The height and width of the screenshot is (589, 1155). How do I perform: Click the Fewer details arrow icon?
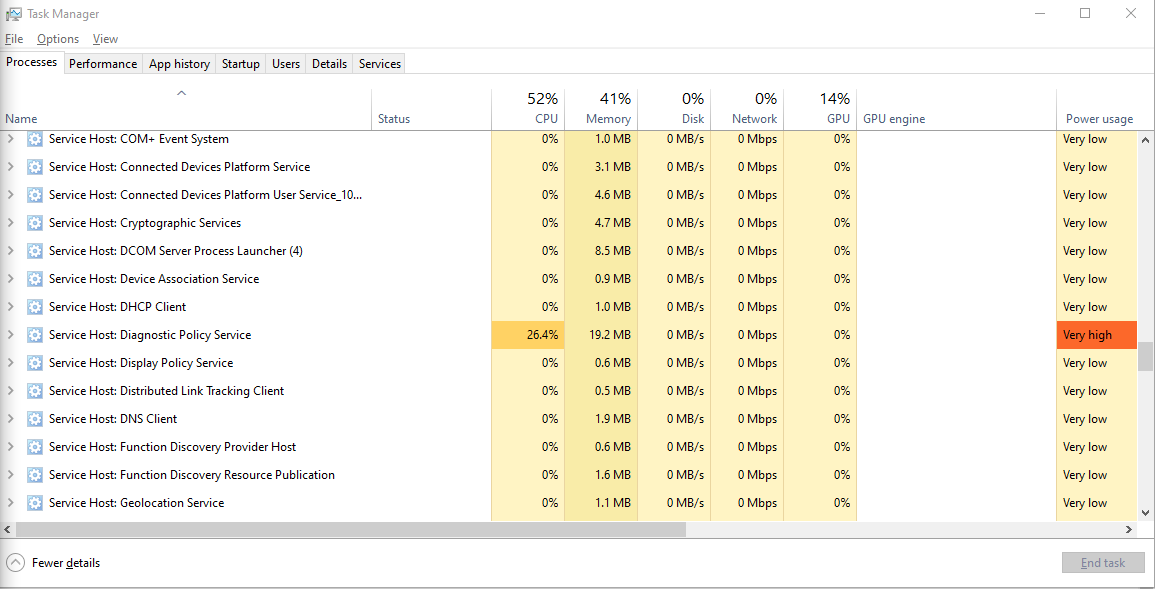pos(15,563)
